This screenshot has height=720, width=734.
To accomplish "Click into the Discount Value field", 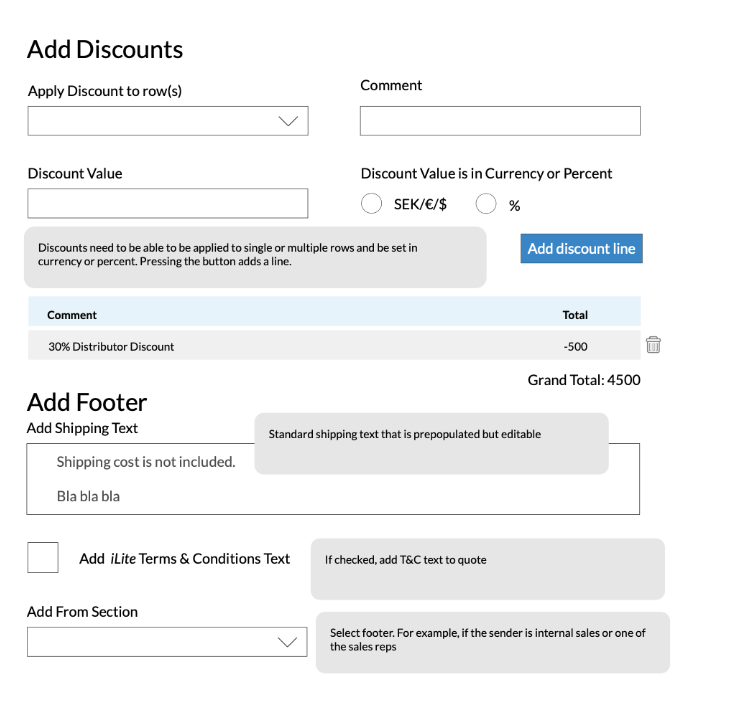I will [168, 203].
